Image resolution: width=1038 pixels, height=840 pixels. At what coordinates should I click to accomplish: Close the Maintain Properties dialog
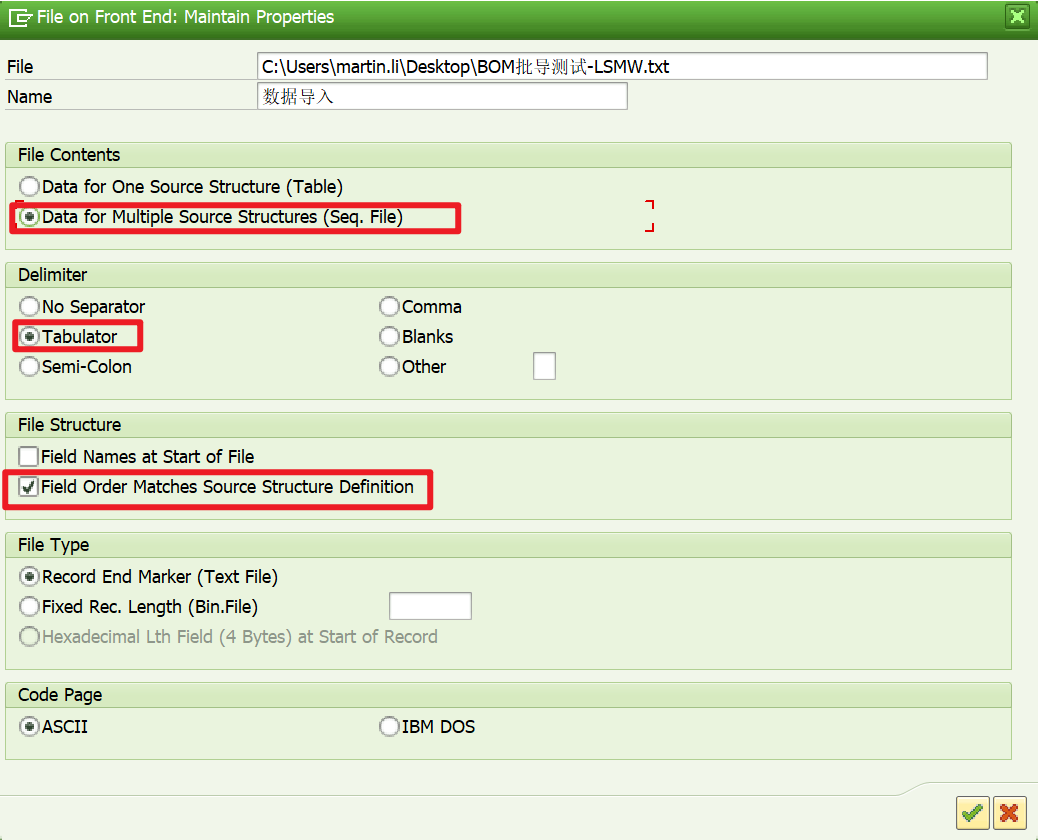(1017, 15)
